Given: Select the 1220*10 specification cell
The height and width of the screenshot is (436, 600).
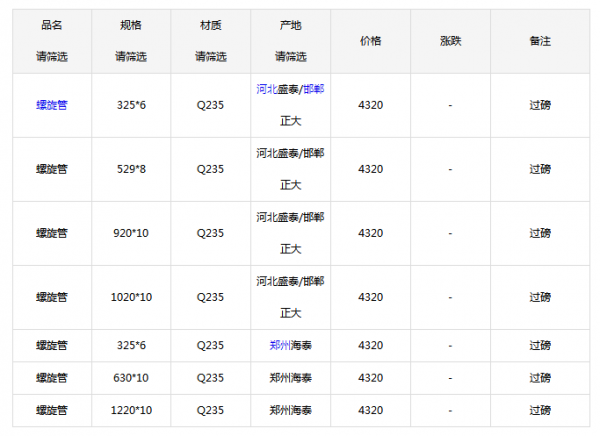Looking at the screenshot, I should point(131,410).
